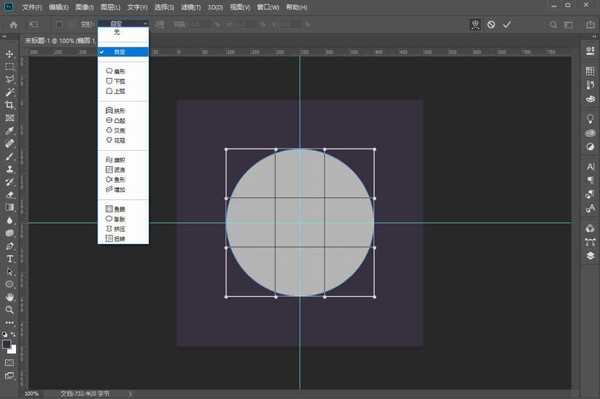
Task: Cancel the transform with circle-slash icon
Action: click(x=491, y=25)
